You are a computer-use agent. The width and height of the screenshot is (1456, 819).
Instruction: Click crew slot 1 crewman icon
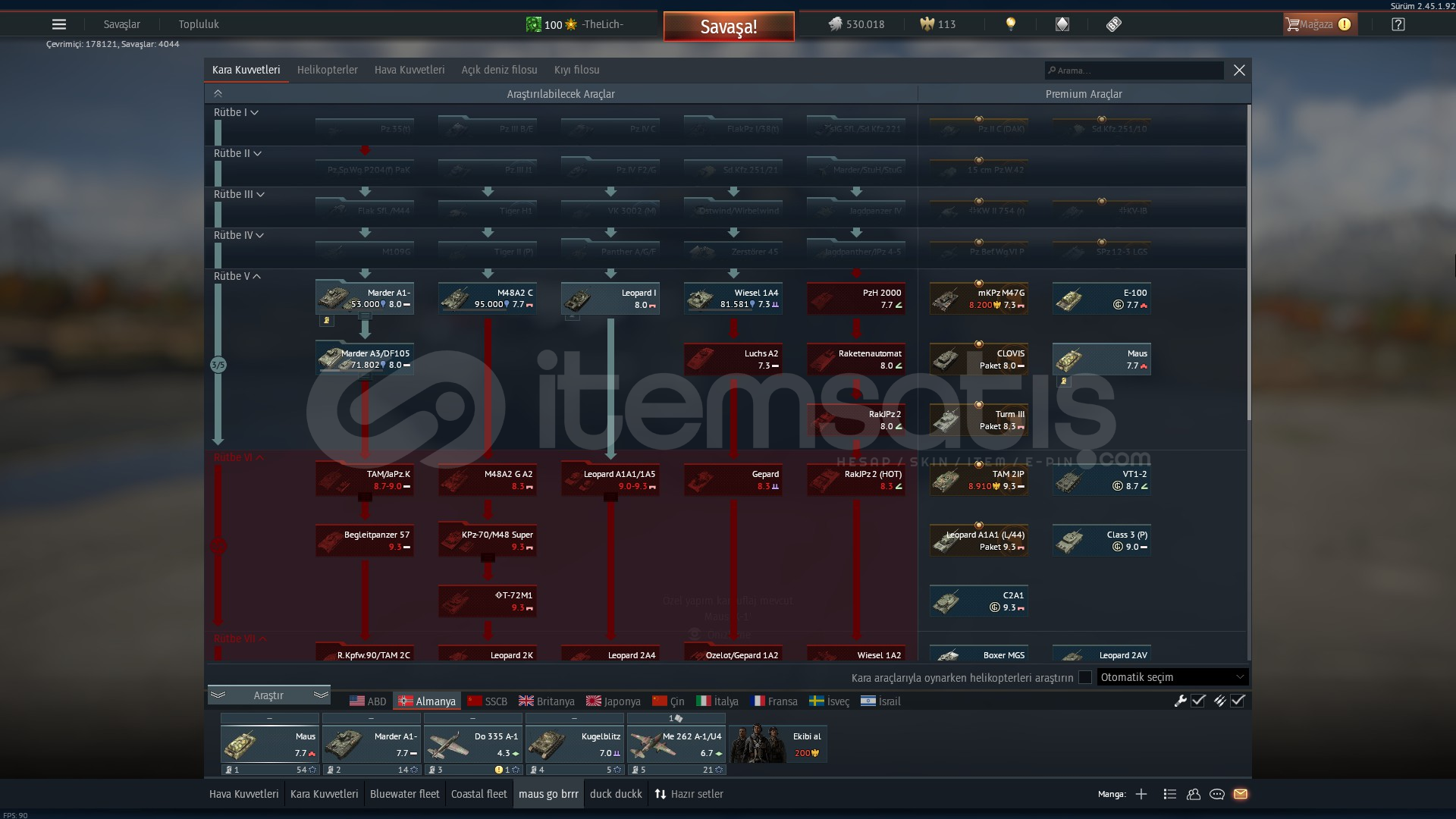(x=228, y=770)
